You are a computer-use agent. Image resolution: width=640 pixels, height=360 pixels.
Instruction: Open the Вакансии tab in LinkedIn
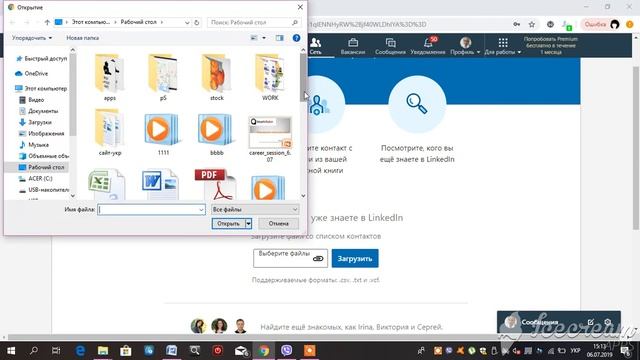353,46
